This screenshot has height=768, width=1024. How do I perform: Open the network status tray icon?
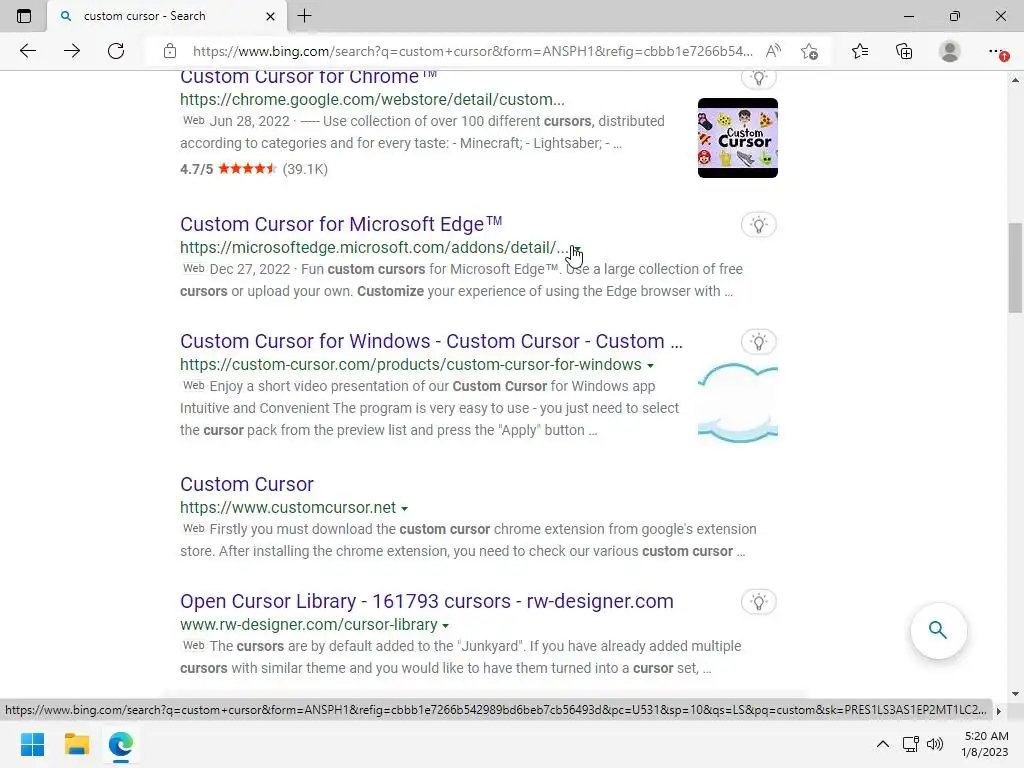point(910,744)
